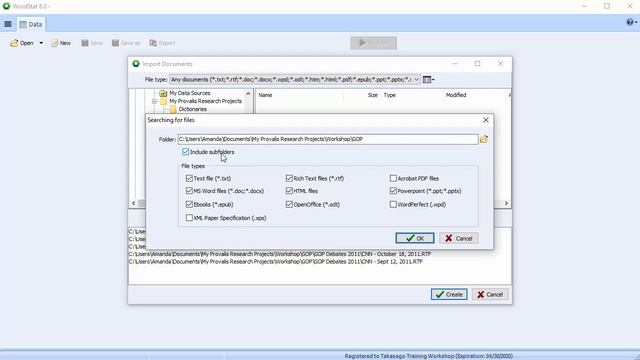This screenshot has width=640, height=360.
Task: Click registration status bar text
Action: pos(429,356)
